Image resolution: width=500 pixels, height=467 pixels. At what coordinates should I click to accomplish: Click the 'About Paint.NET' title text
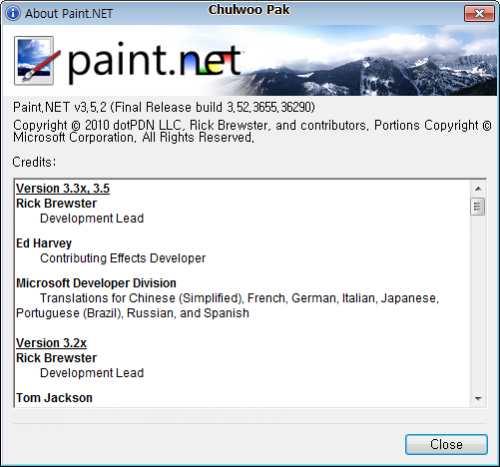[x=69, y=14]
